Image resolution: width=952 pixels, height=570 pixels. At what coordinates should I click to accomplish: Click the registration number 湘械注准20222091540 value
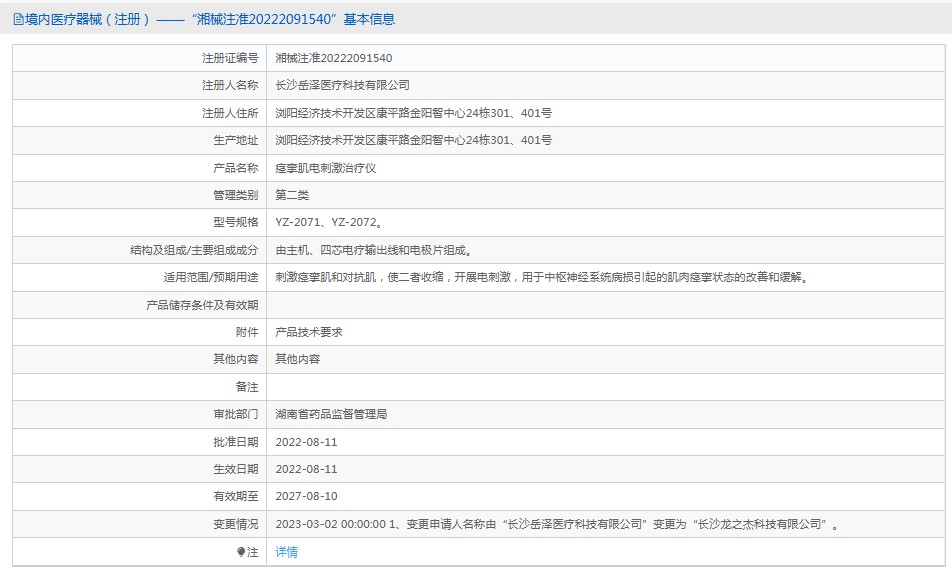(x=334, y=59)
